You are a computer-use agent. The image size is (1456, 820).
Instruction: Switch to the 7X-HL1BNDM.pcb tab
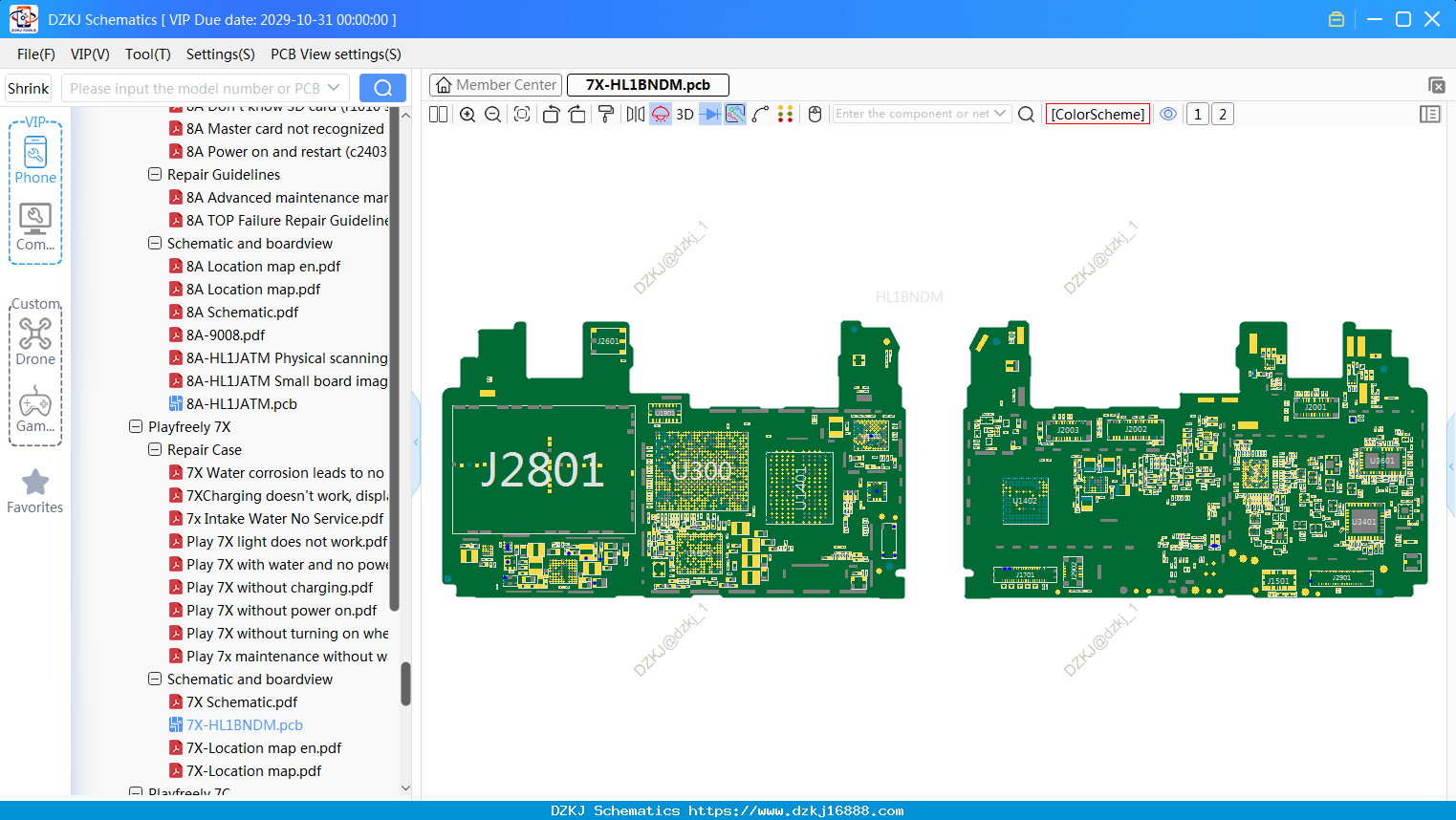pyautogui.click(x=648, y=85)
